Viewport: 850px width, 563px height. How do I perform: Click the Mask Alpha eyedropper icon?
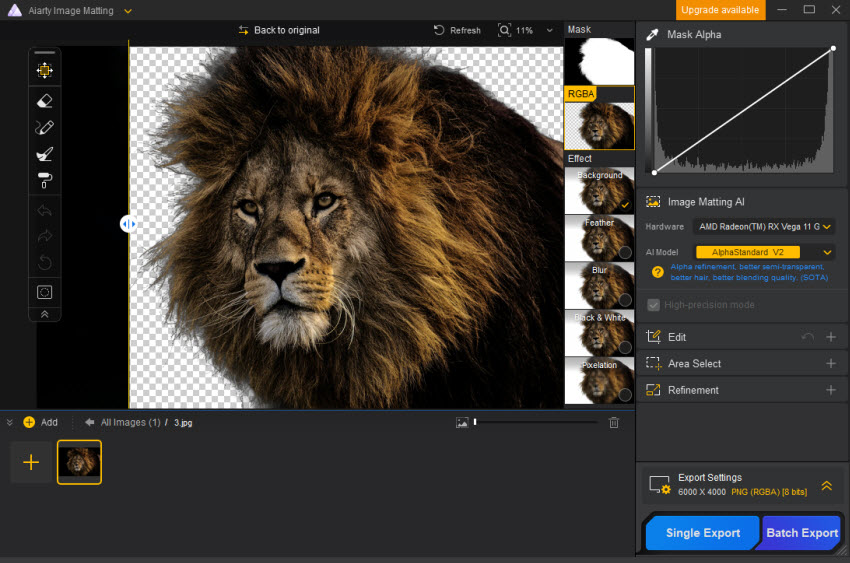[653, 35]
